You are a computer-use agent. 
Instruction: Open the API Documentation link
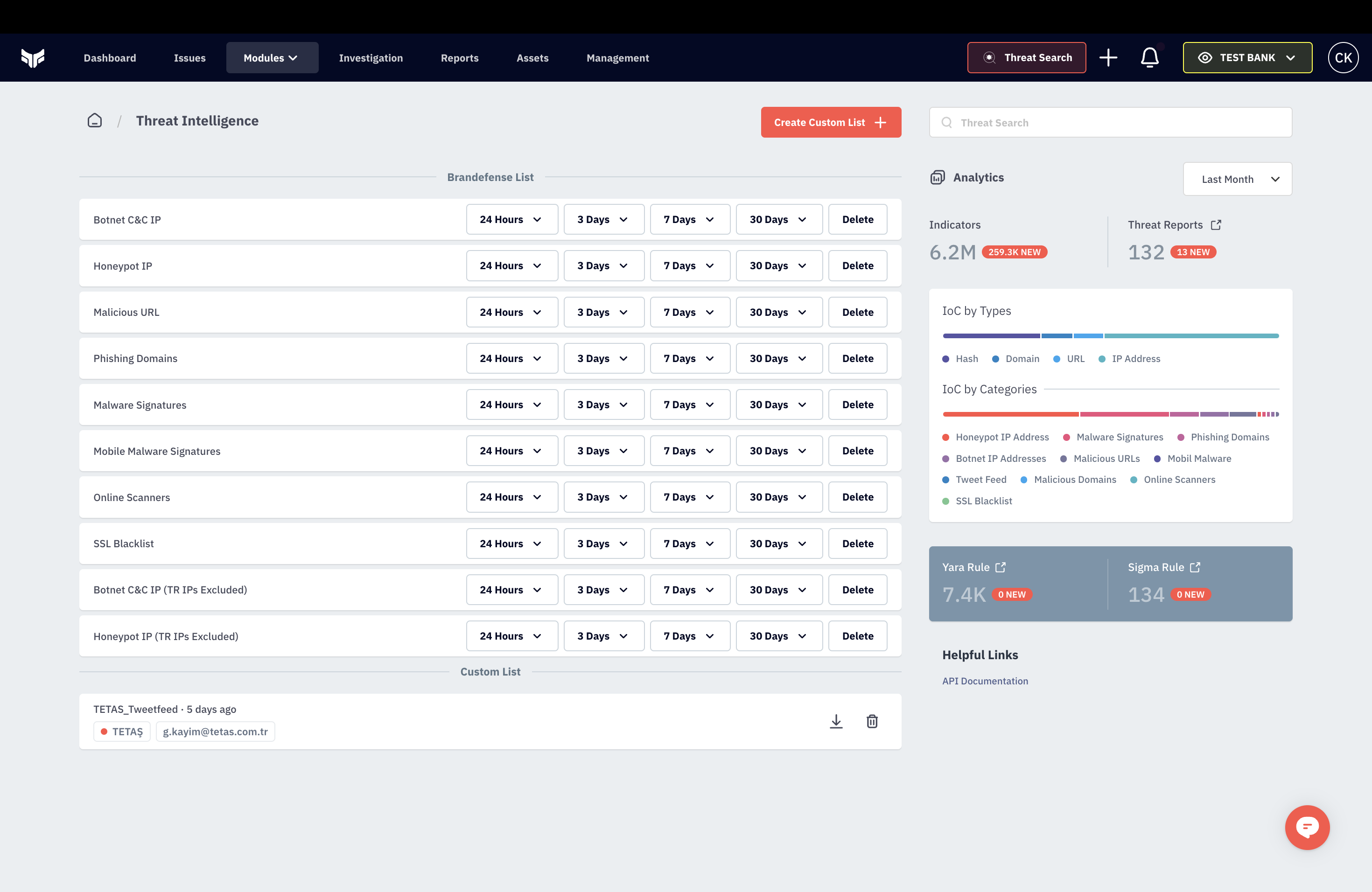point(985,681)
